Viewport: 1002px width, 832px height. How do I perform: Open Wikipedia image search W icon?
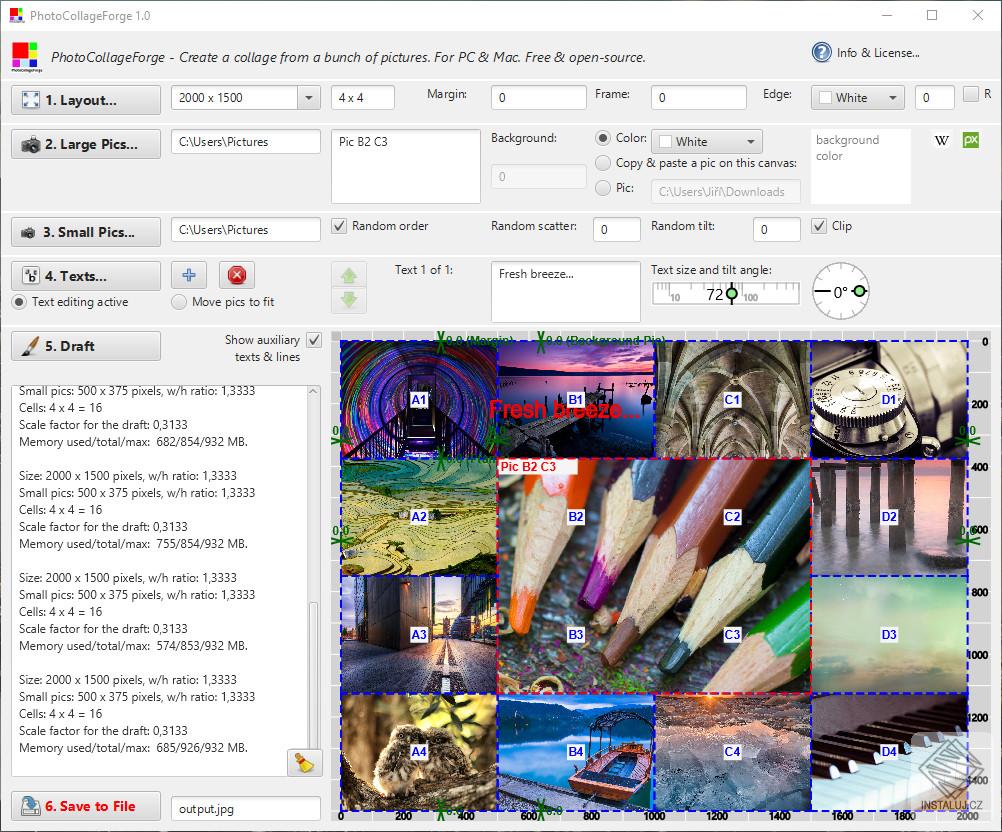(941, 141)
